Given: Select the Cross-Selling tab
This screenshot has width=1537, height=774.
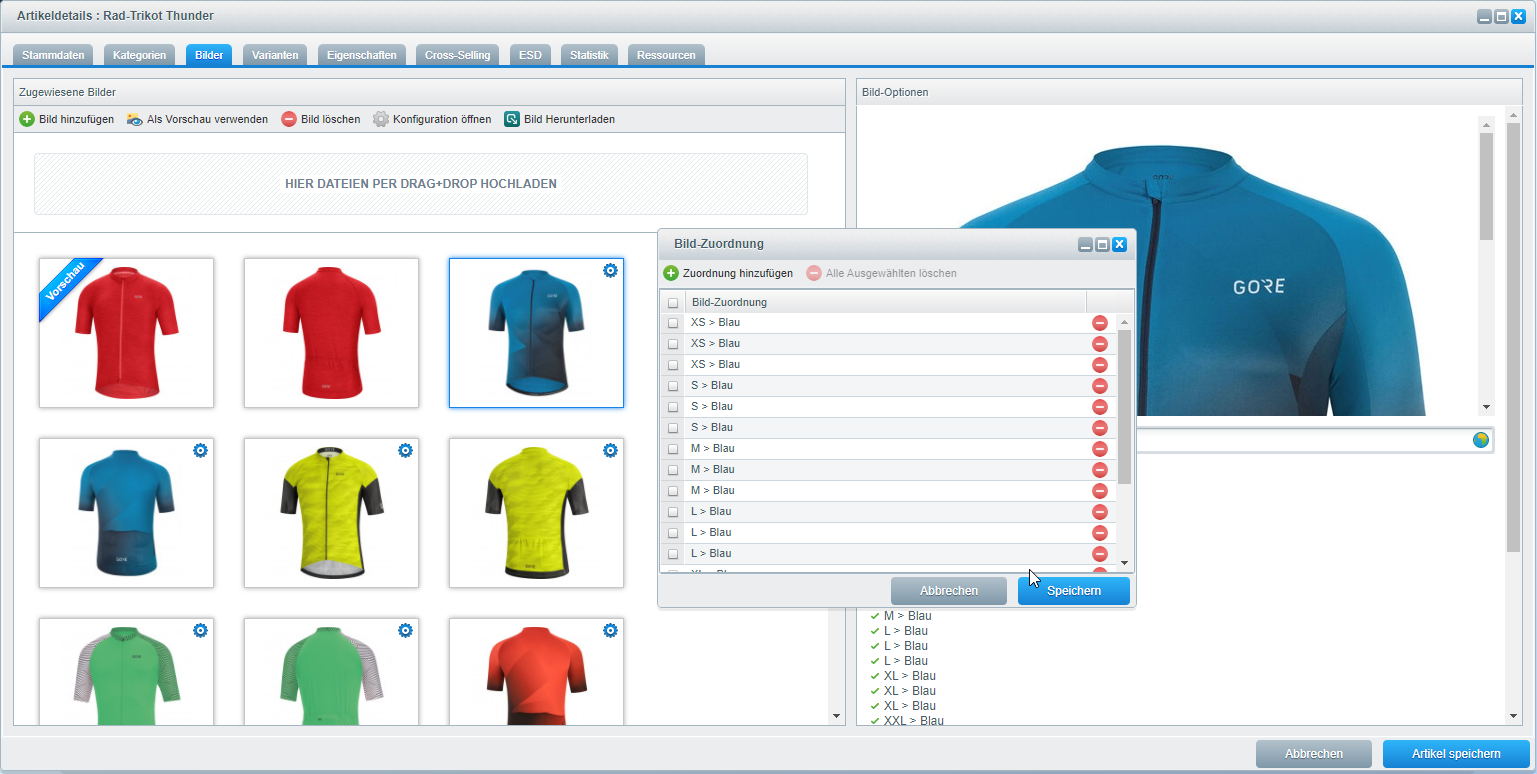Looking at the screenshot, I should (x=457, y=55).
